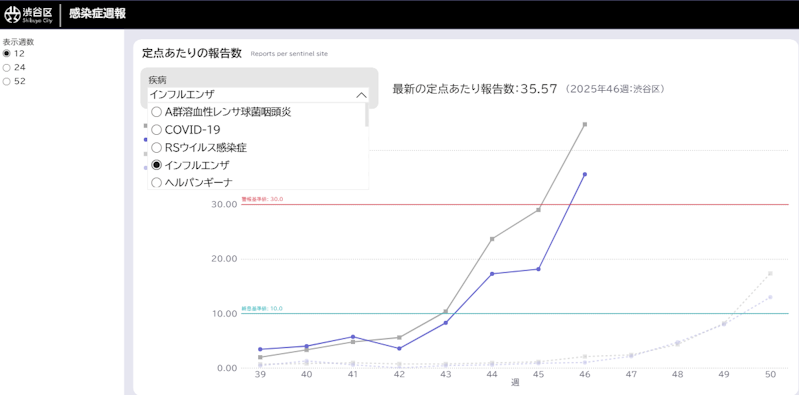The height and width of the screenshot is (395, 799).
Task: Click the teal 注意基準値 10.0 label
Action: coord(262,309)
